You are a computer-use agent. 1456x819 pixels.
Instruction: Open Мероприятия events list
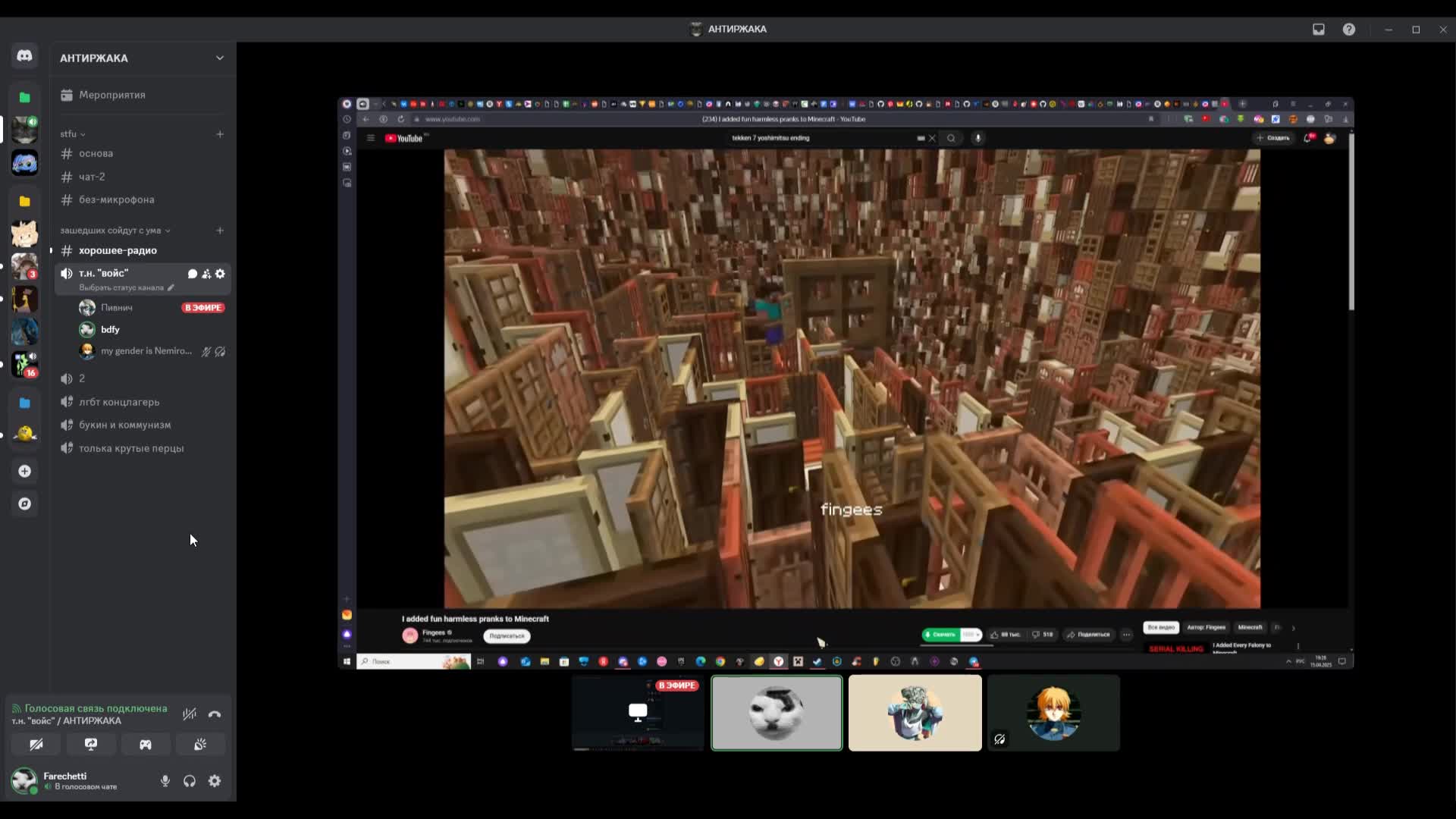[x=143, y=95]
